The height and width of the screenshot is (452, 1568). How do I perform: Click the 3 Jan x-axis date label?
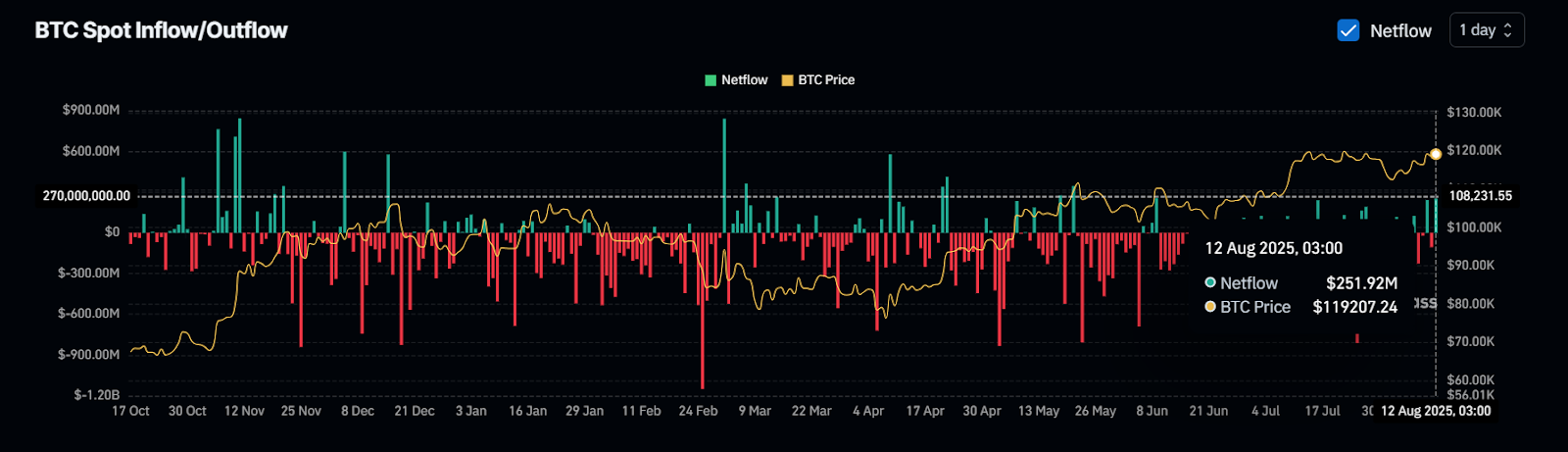click(471, 411)
